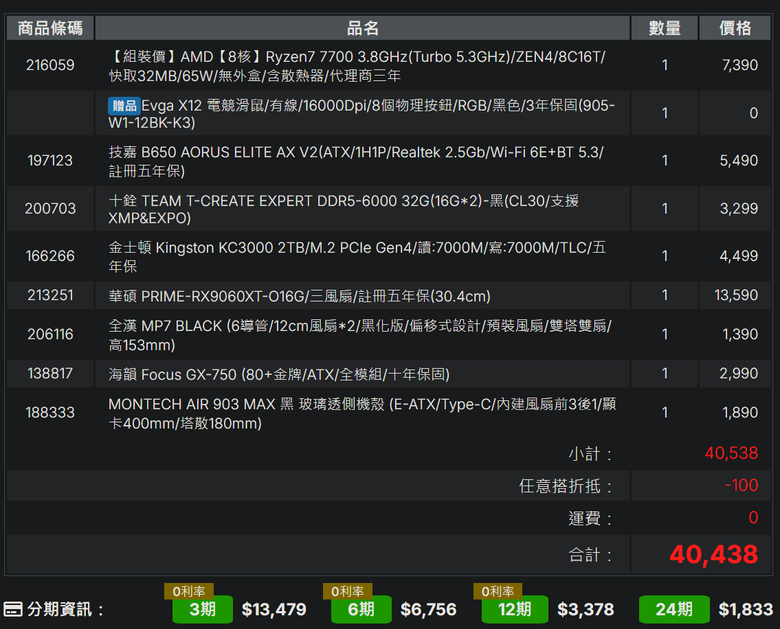Click the 0利率 tag above 12期
780x629 pixels.
pyautogui.click(x=498, y=591)
